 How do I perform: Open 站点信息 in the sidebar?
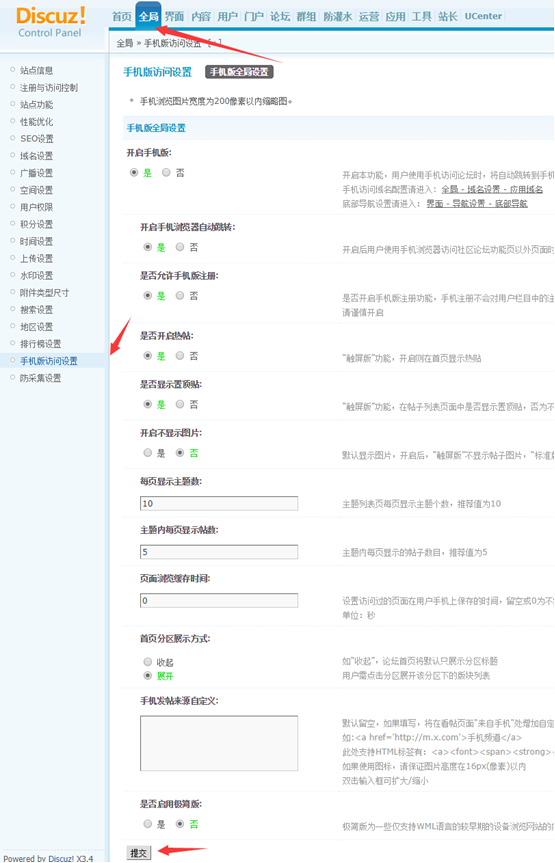36,70
